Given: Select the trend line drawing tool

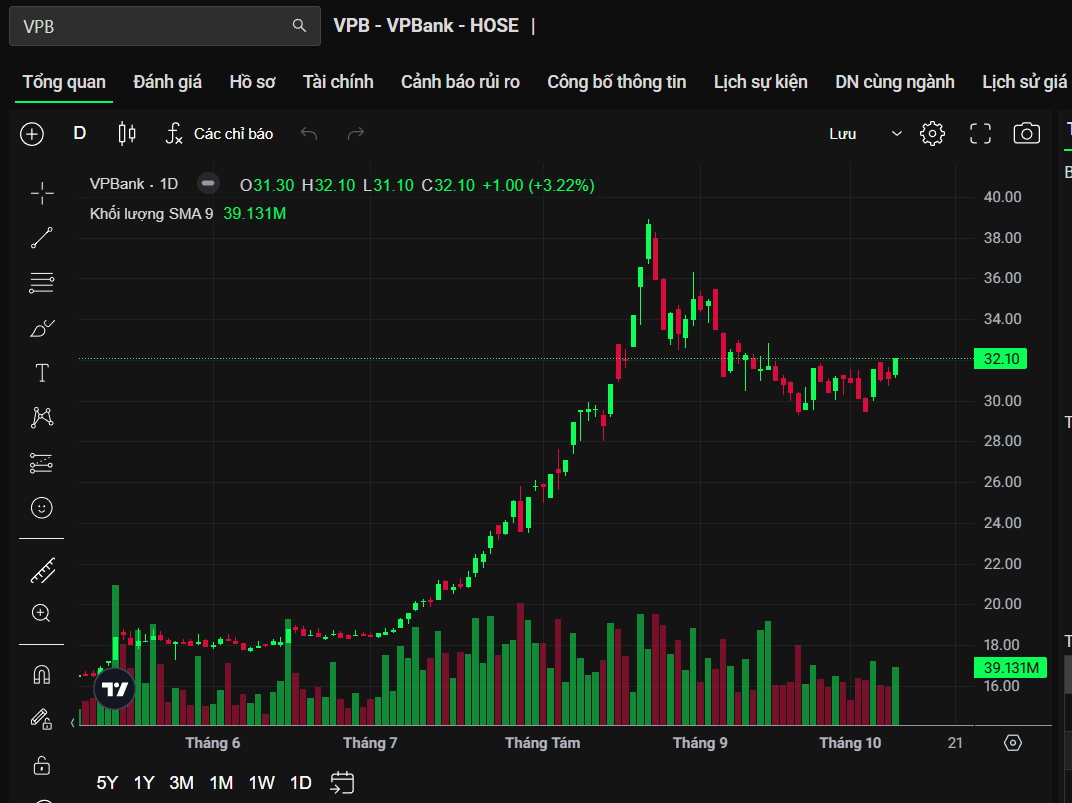Looking at the screenshot, I should click(x=42, y=238).
